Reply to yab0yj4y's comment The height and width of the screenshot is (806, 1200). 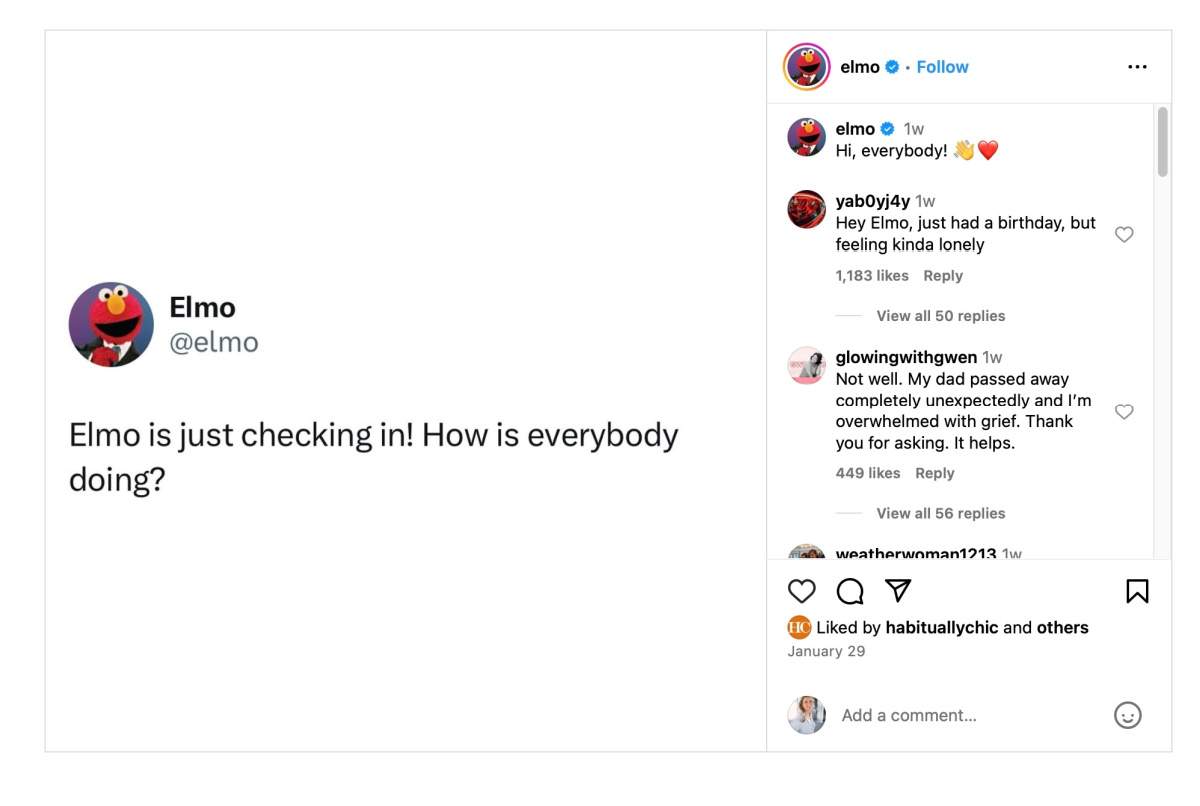(x=943, y=275)
